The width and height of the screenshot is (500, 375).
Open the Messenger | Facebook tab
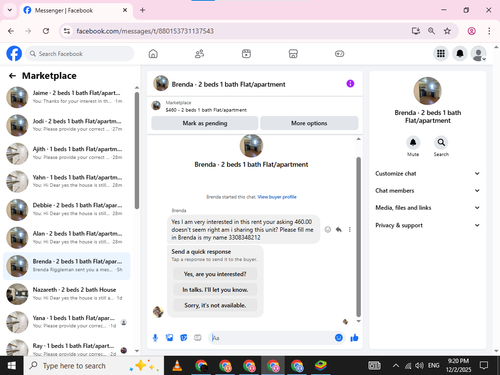point(75,10)
